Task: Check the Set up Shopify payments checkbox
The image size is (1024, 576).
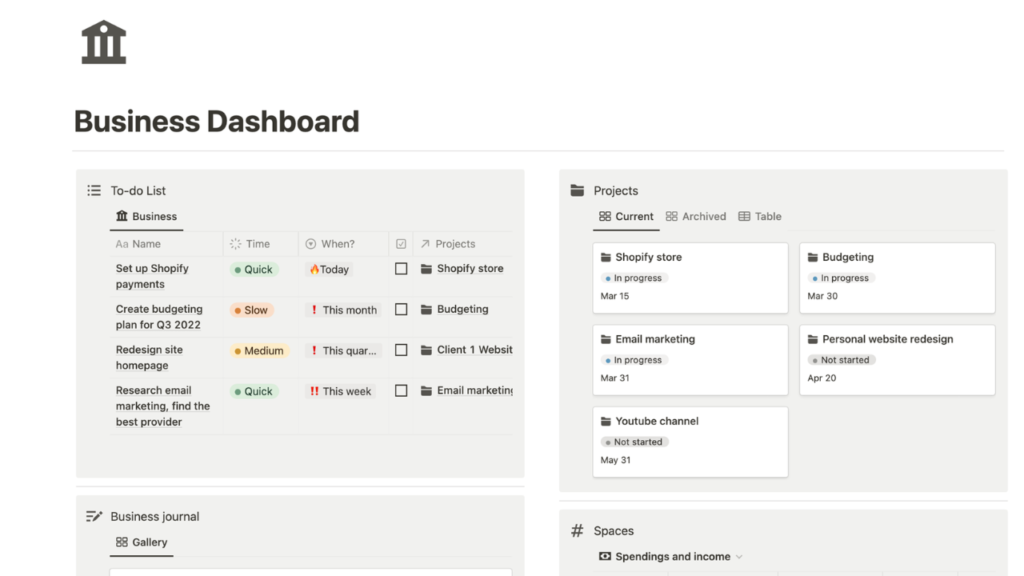Action: (x=401, y=269)
